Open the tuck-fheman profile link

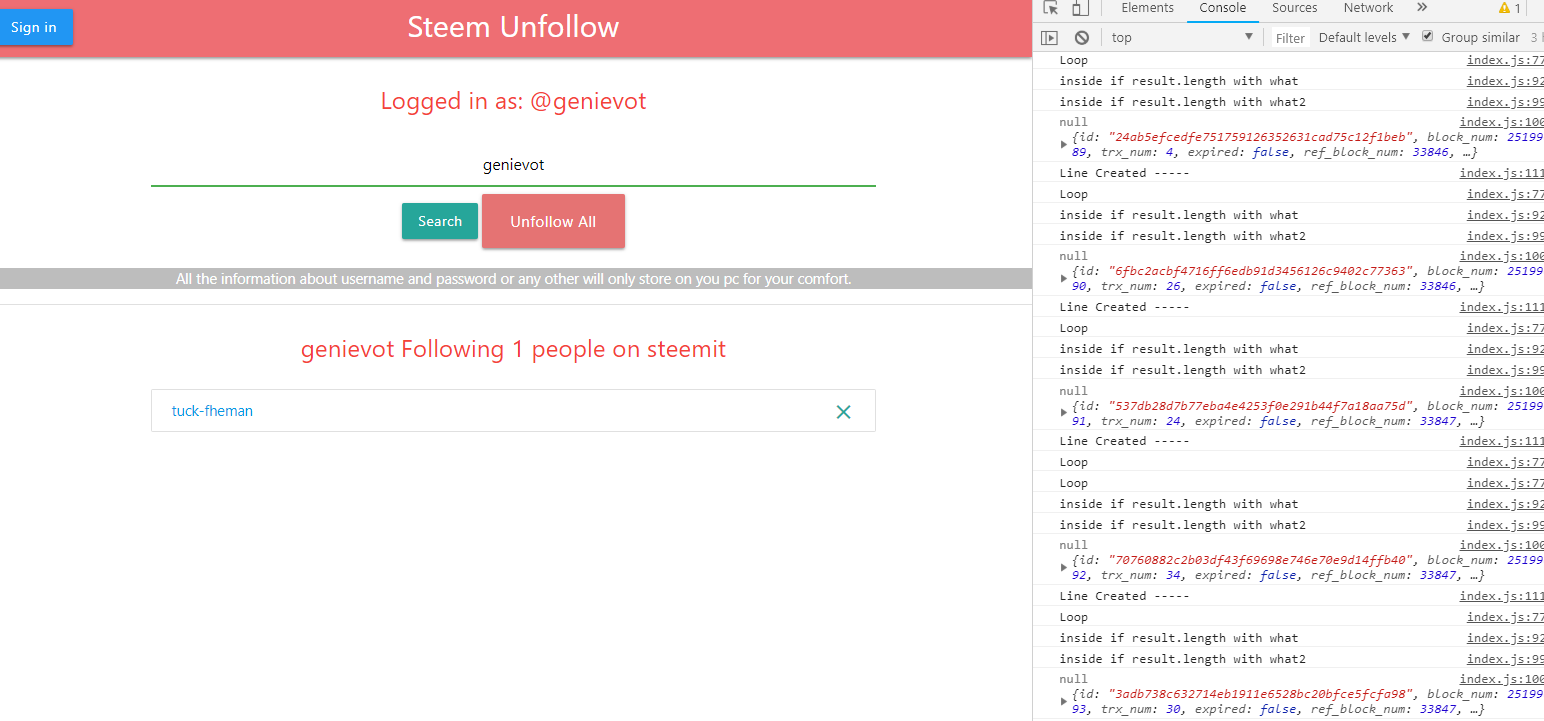tap(212, 411)
